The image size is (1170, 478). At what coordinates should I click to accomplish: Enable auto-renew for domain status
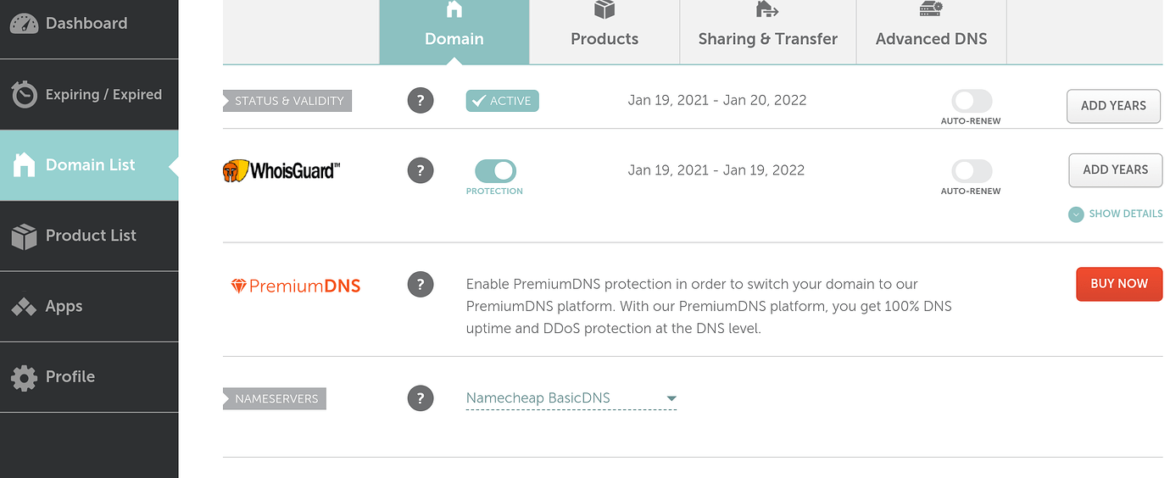971,101
